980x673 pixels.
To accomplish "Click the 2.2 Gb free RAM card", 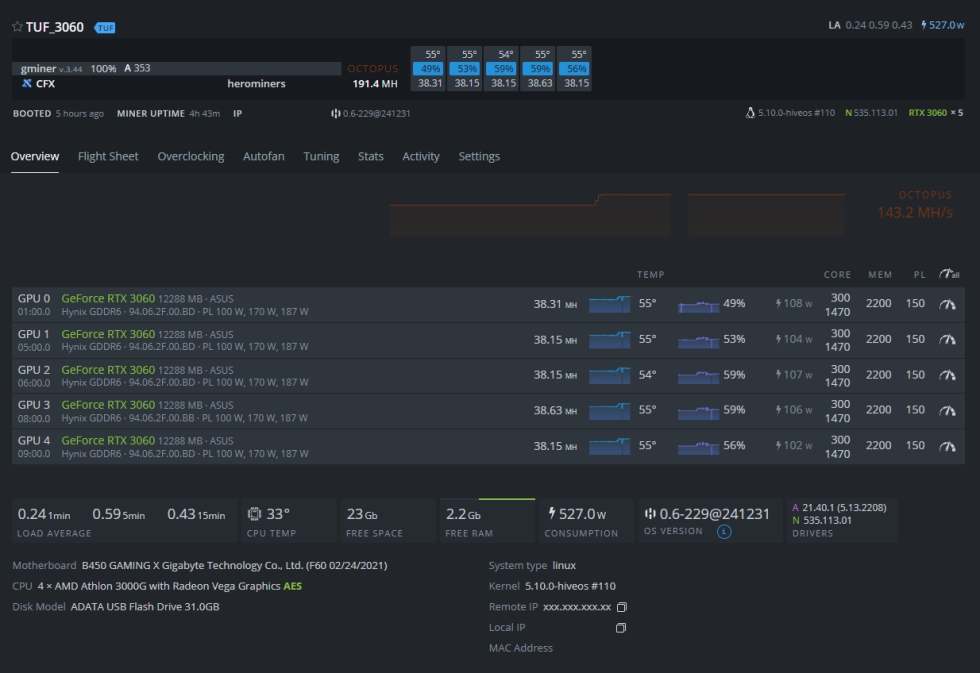I will pos(488,521).
